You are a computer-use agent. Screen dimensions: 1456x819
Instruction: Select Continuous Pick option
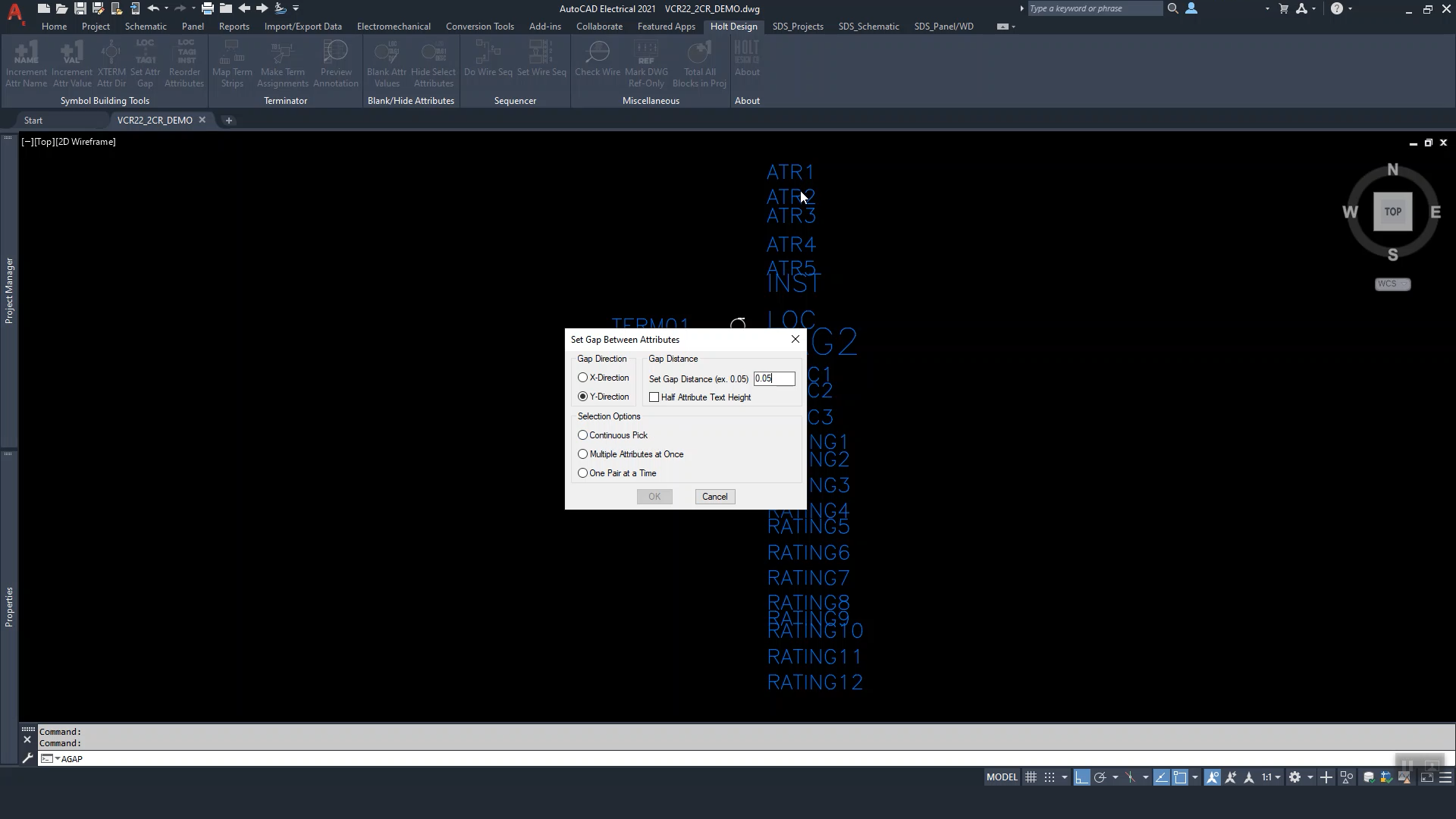click(x=582, y=435)
